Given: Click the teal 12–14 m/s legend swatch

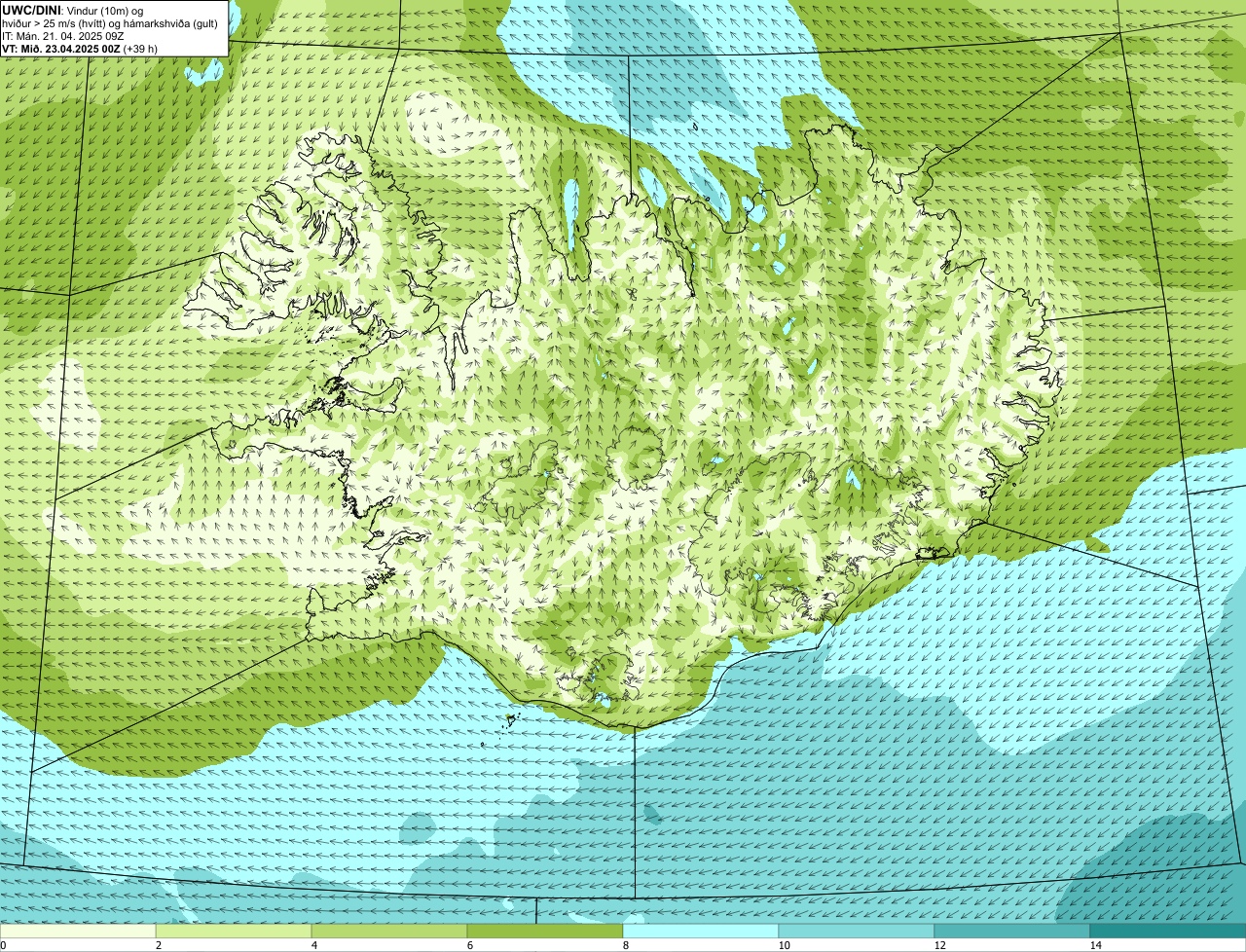Looking at the screenshot, I should (1012, 932).
